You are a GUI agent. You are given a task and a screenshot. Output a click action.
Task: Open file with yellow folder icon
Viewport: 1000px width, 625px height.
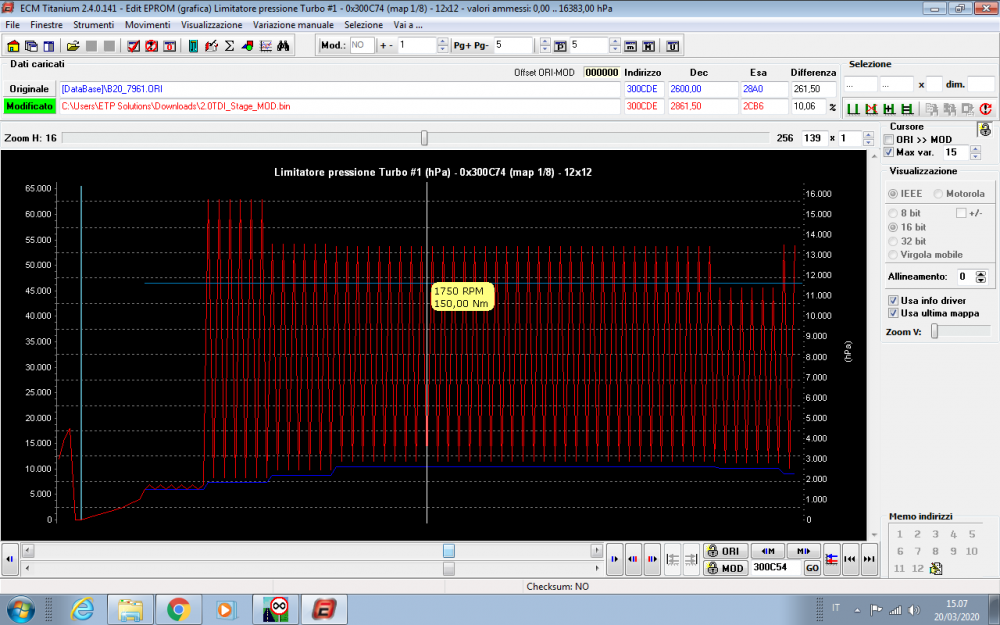73,46
